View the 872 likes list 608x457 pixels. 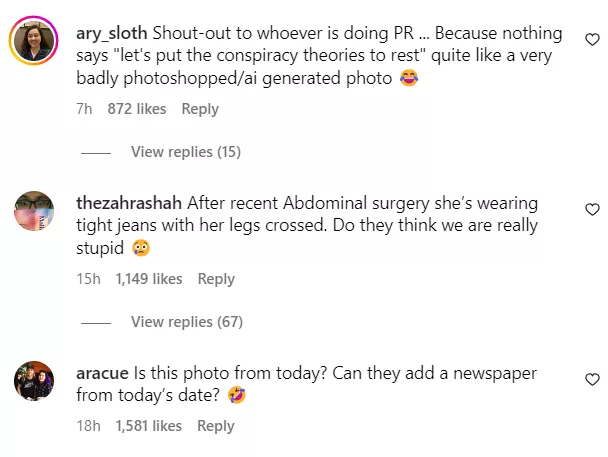coord(137,109)
